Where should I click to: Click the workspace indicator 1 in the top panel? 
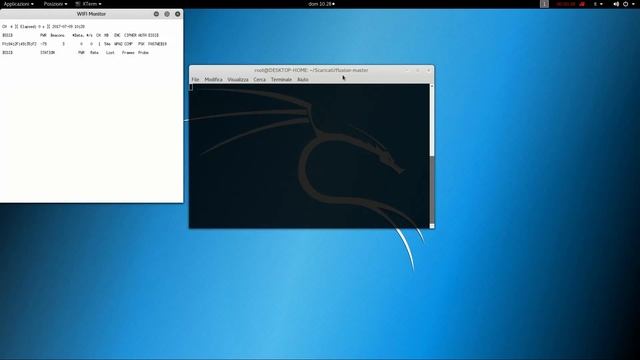544,4
